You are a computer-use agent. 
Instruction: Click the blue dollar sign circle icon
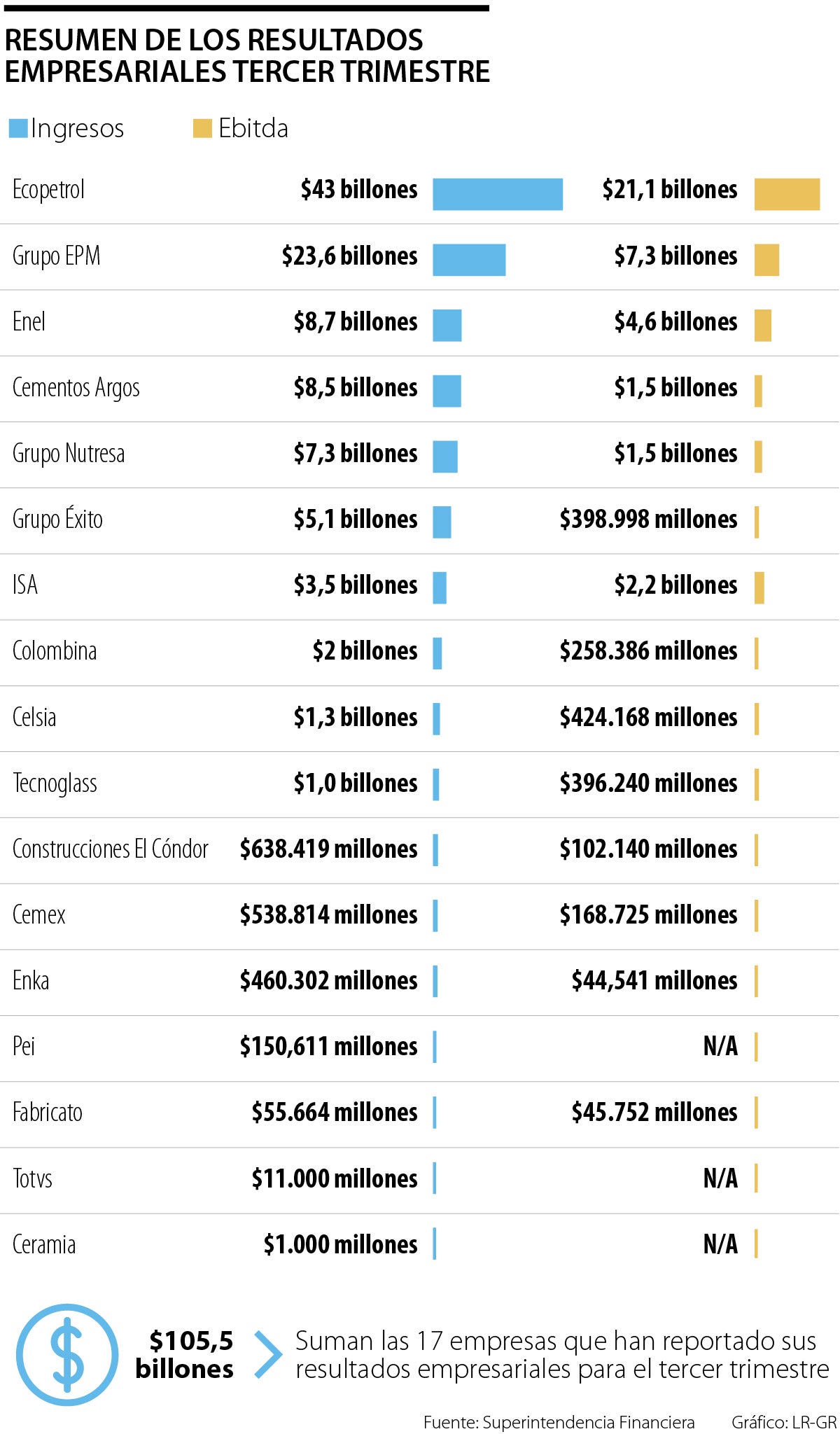[67, 1354]
